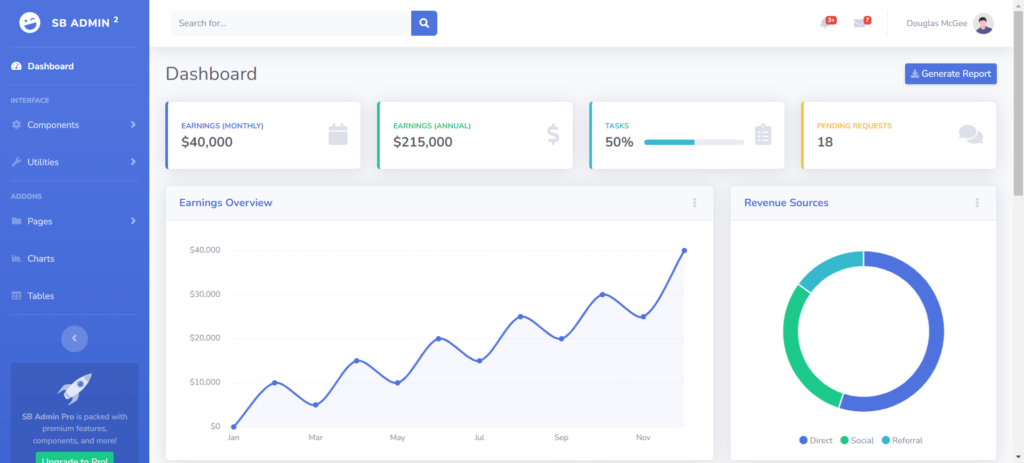Viewport: 1024px width, 463px height.
Task: Open the messages envelope icon
Action: pyautogui.click(x=860, y=23)
